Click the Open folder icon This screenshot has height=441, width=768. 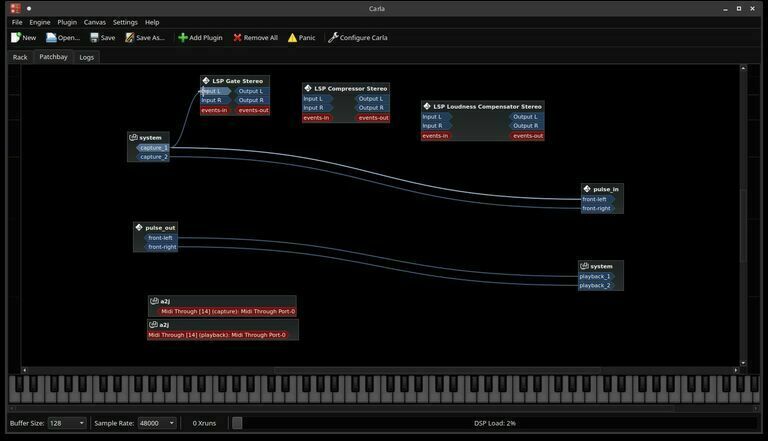(51, 37)
